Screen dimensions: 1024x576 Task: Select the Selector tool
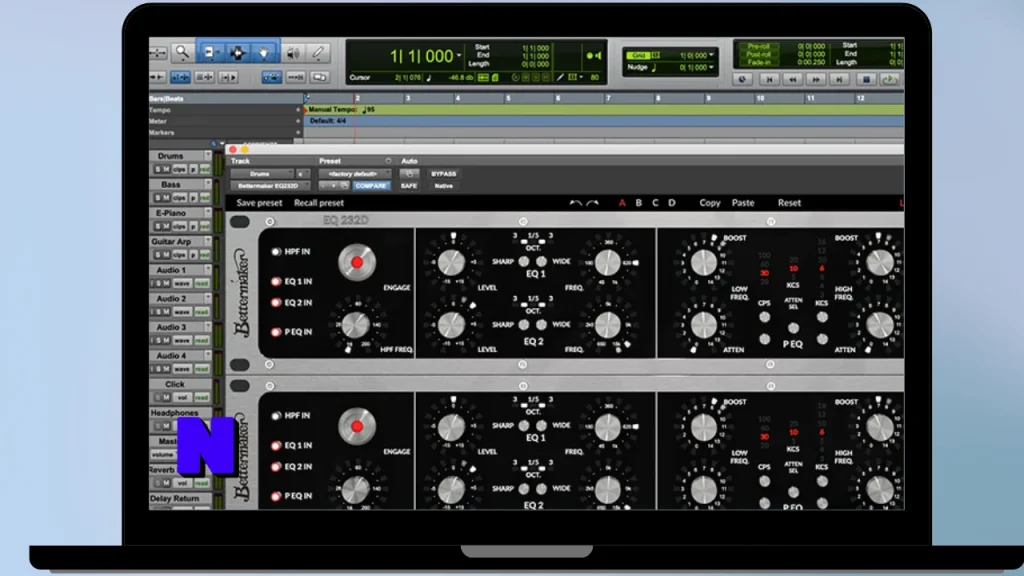click(237, 53)
